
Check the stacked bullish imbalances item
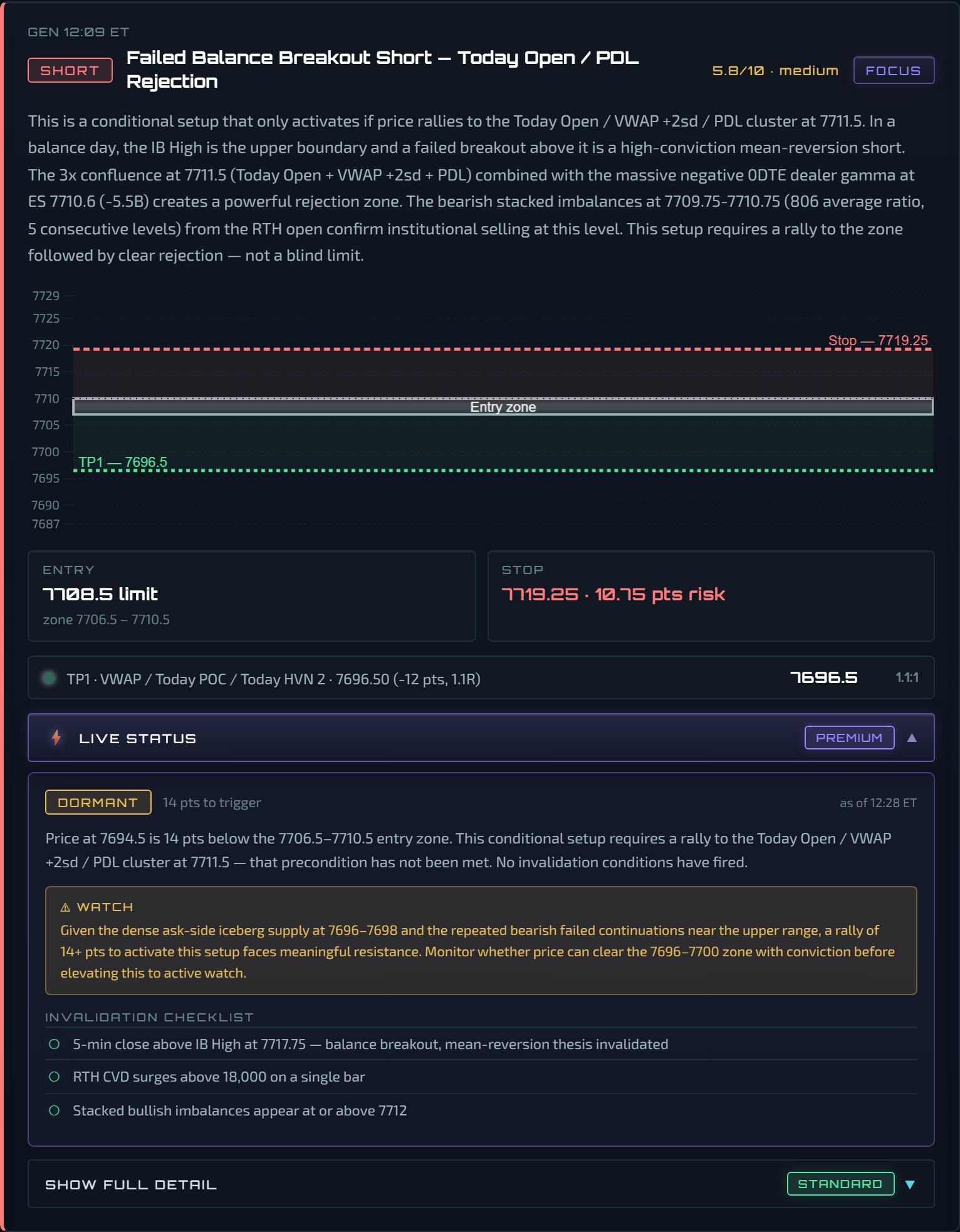[x=55, y=1110]
